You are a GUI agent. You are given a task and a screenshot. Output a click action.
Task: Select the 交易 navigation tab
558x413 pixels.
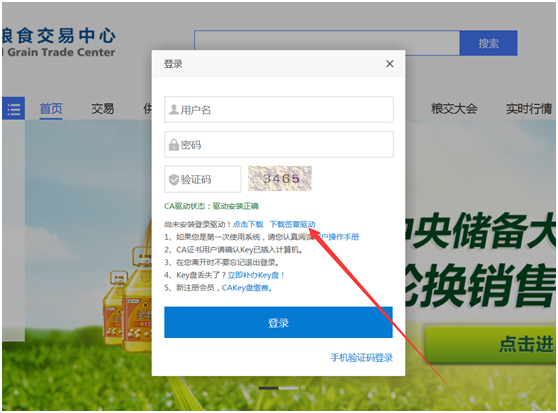(x=103, y=108)
